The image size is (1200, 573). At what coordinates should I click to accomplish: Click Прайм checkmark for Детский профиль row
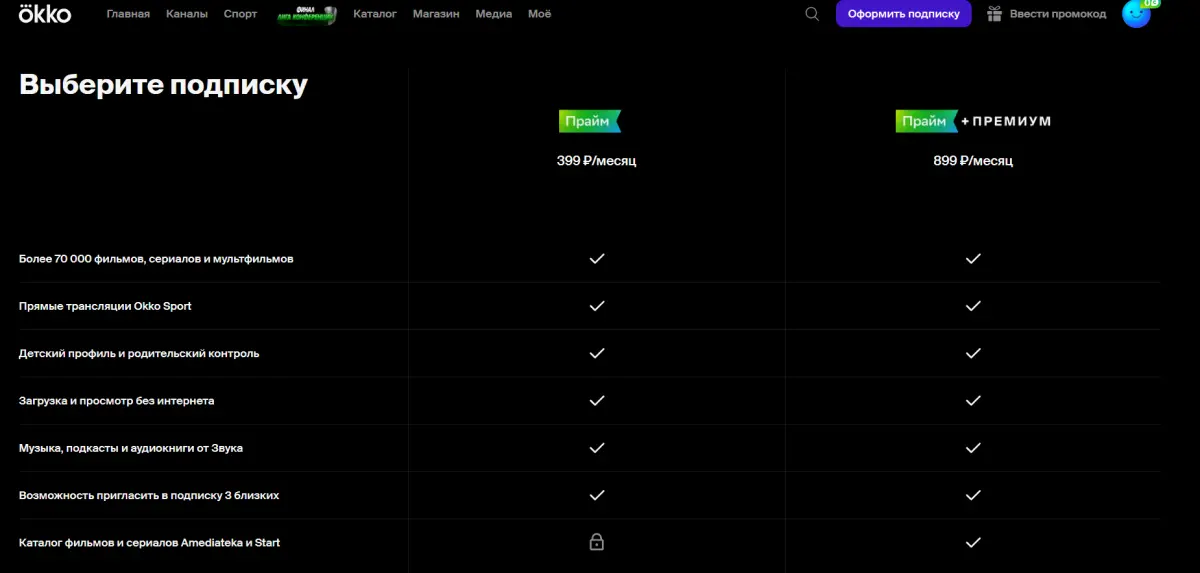click(597, 353)
